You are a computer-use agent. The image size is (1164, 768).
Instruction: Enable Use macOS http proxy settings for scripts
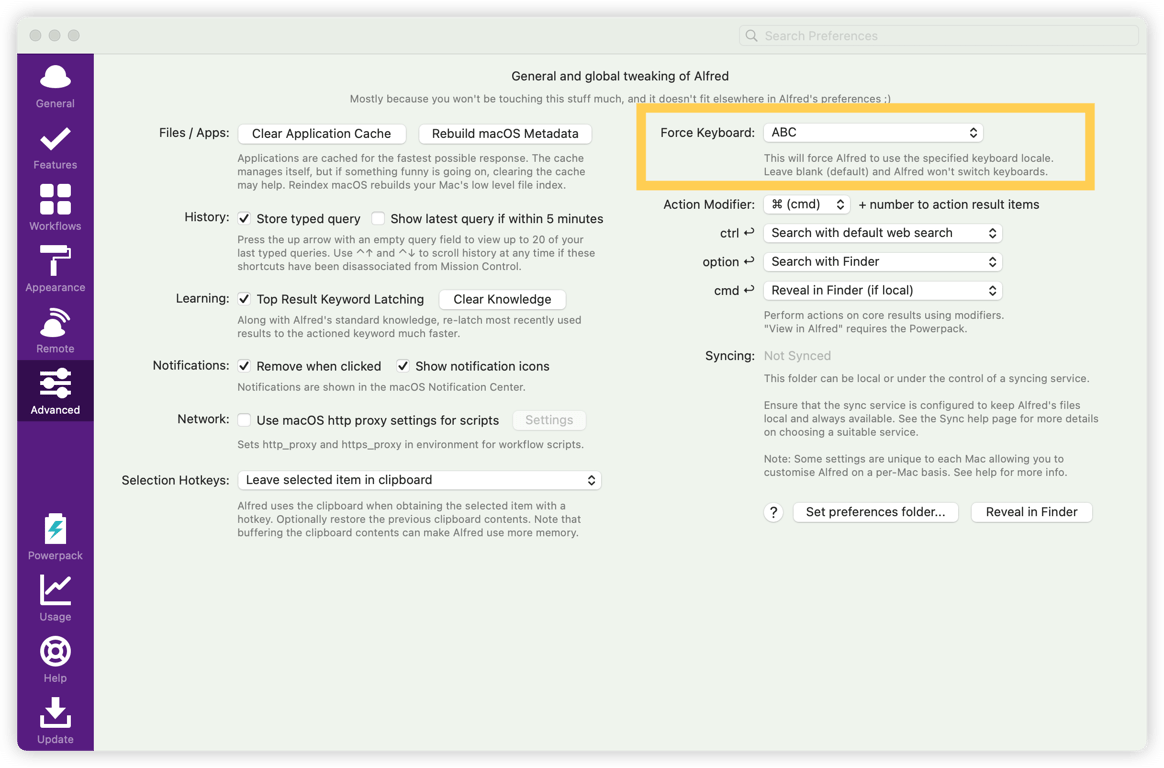(x=243, y=420)
